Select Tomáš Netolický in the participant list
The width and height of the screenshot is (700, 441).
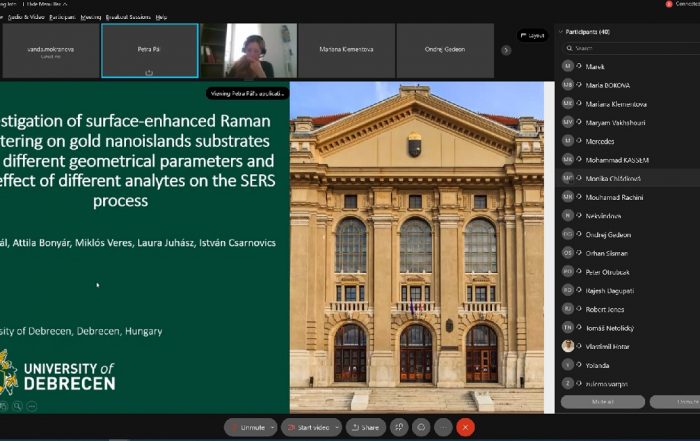627,328
